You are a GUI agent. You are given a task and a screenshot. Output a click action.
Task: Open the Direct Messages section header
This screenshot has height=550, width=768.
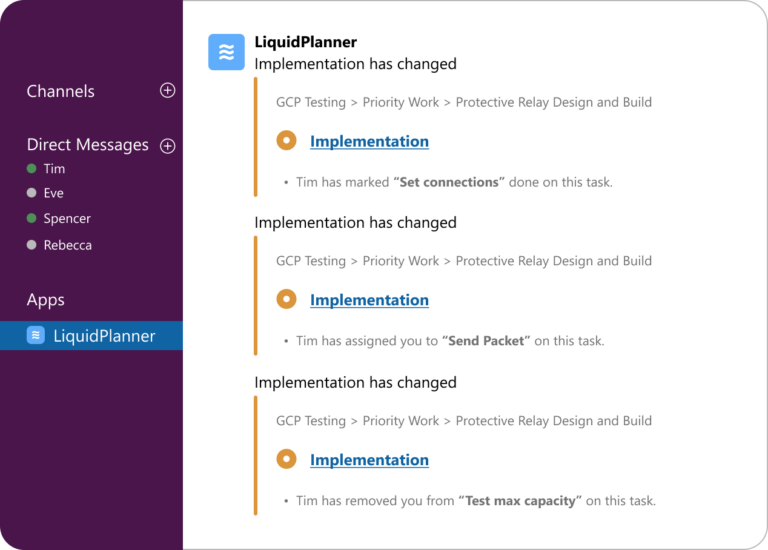[x=87, y=145]
